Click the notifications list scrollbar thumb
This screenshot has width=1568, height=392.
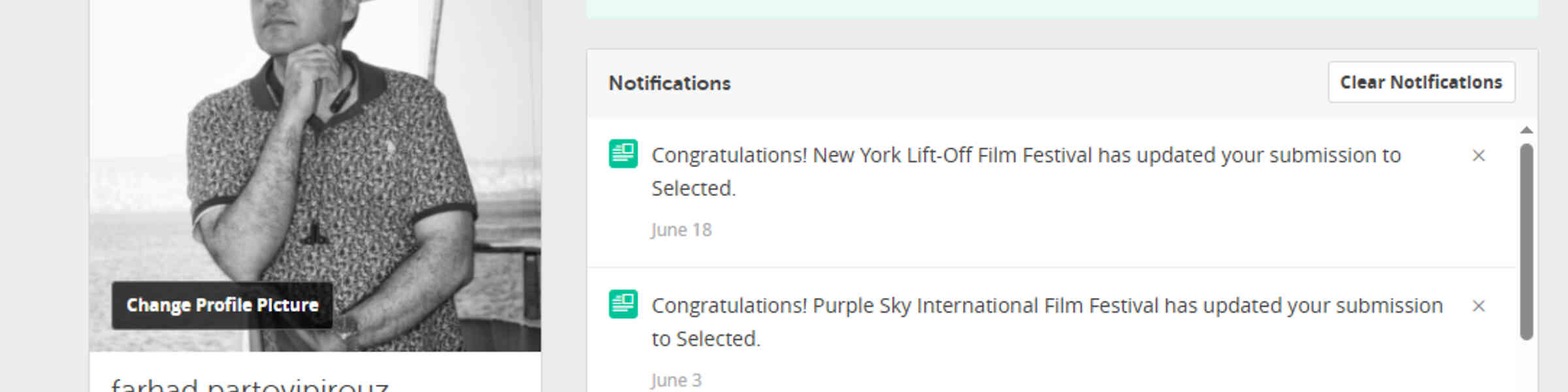click(x=1526, y=242)
